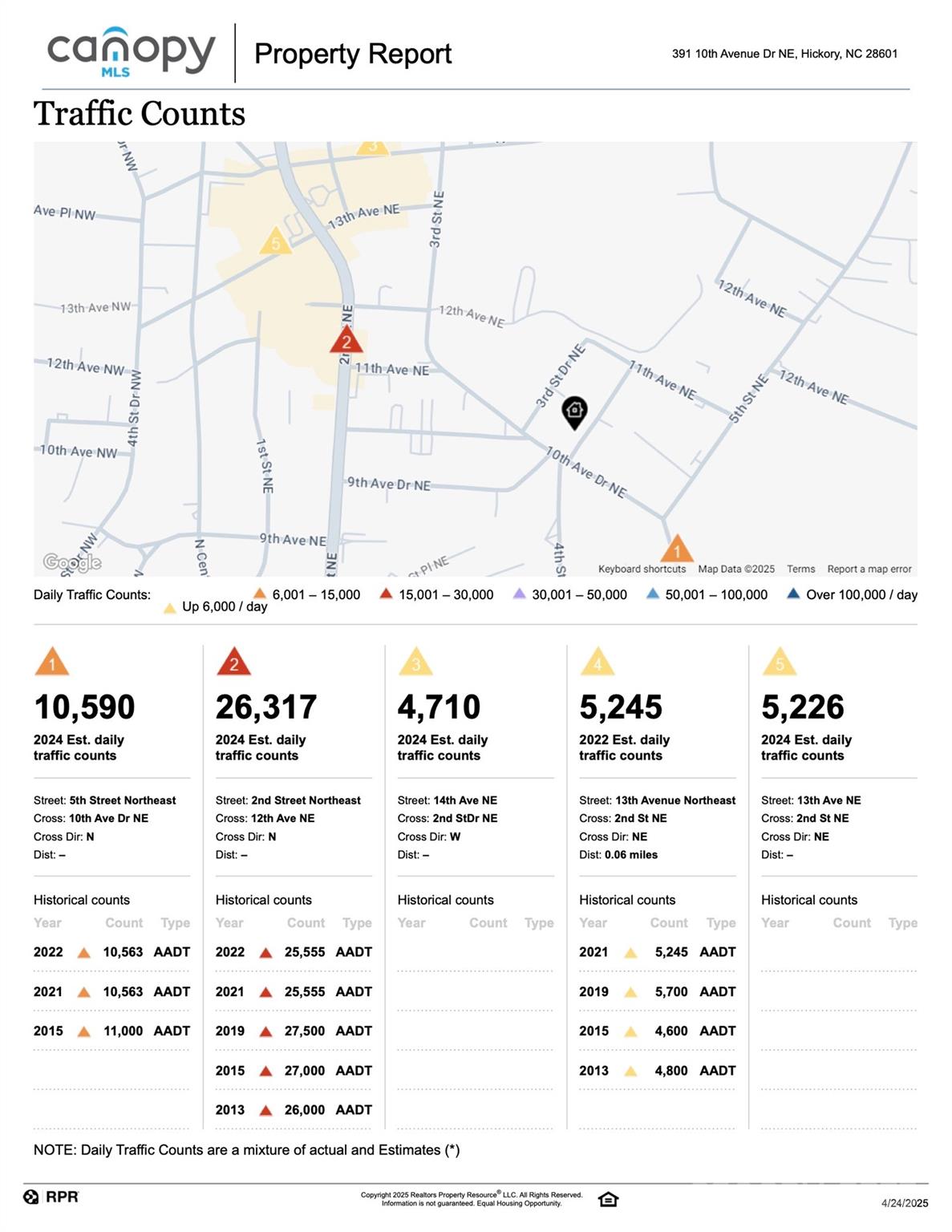Click the 15,001 – 30,000 red legend triangle
The image size is (952, 1232).
pyautogui.click(x=386, y=594)
